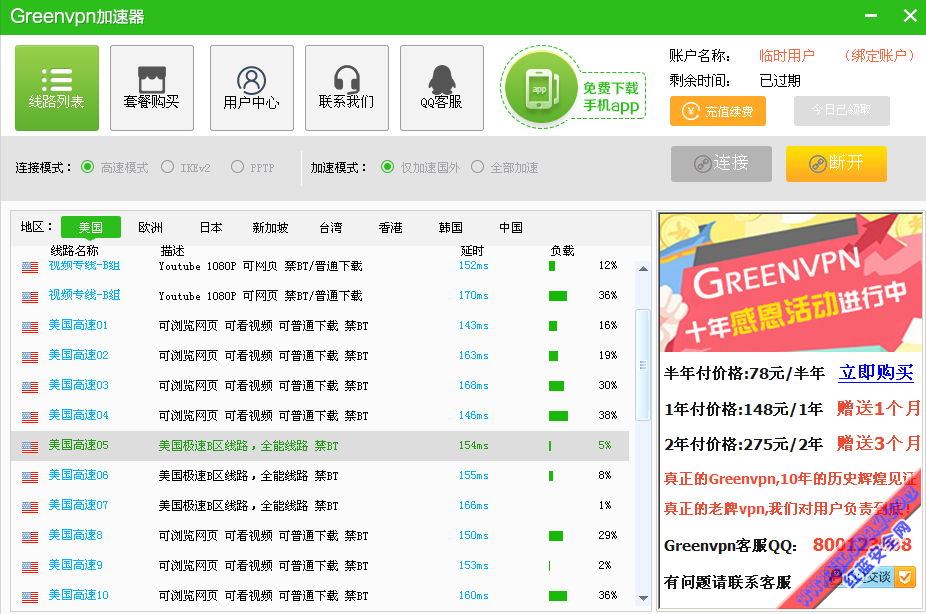Open the 用户中心 user center
Viewport: 926px width, 614px height.
(252, 88)
